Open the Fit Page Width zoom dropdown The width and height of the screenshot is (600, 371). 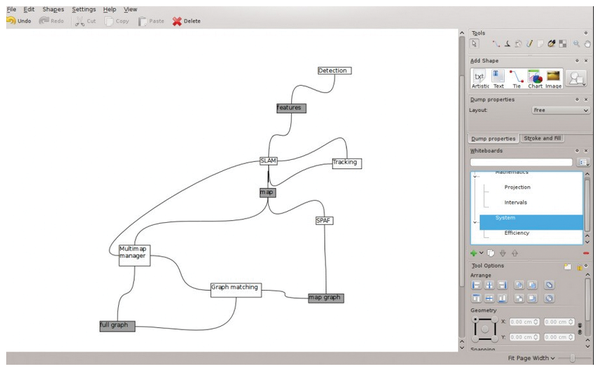pyautogui.click(x=532, y=358)
